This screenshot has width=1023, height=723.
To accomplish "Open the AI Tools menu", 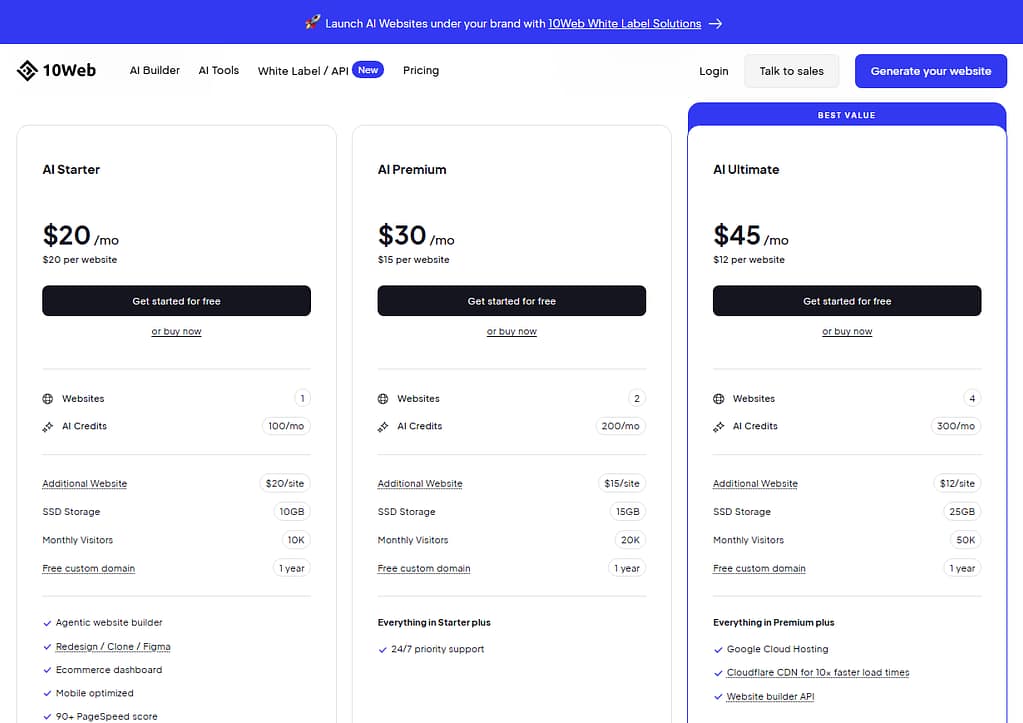I will point(219,70).
